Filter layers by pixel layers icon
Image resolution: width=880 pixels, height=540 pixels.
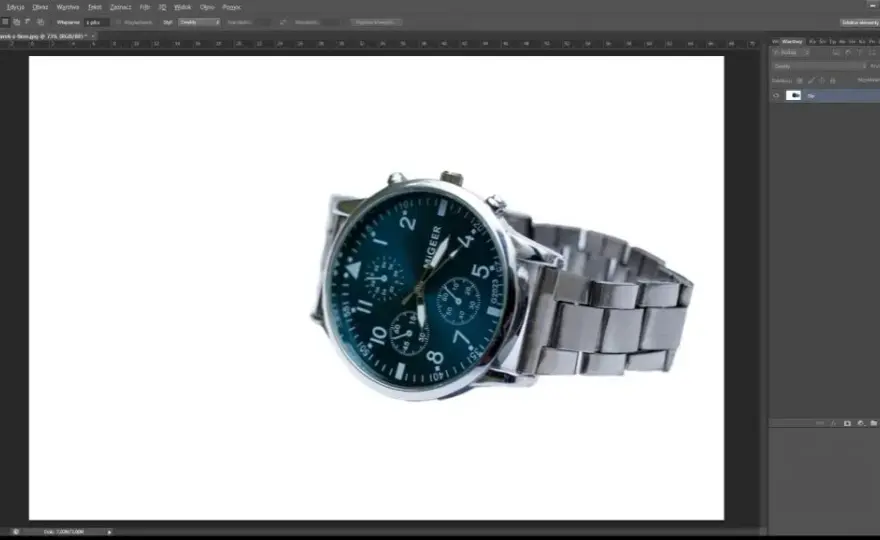[836, 53]
